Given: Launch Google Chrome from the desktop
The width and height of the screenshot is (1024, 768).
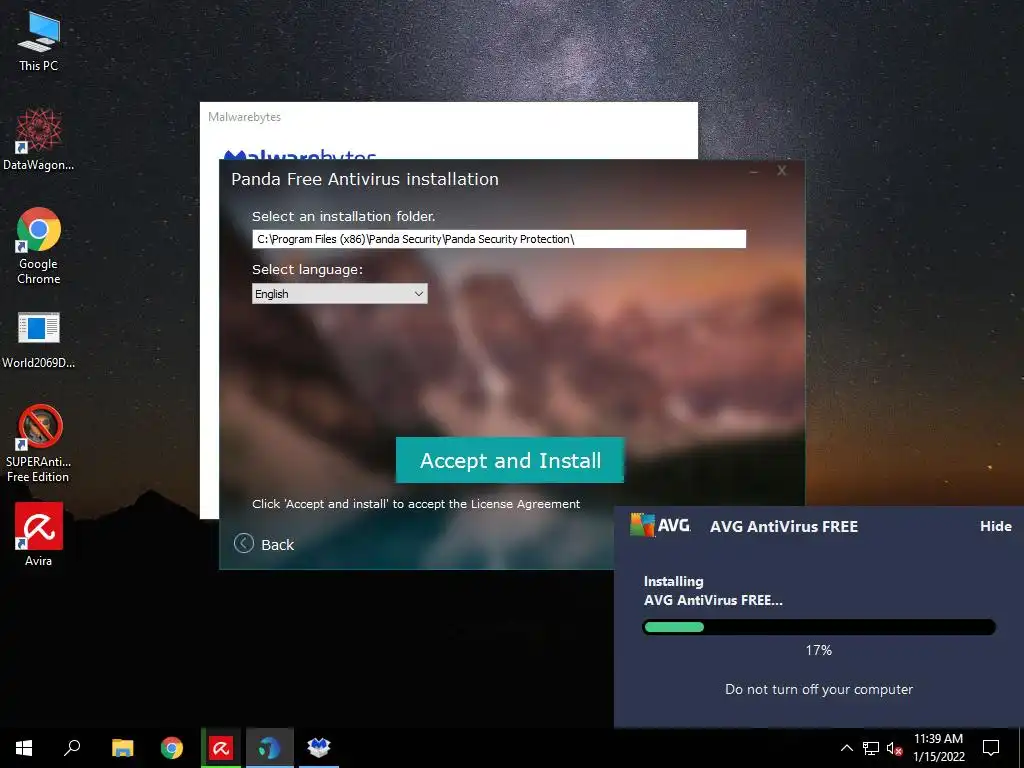Looking at the screenshot, I should tap(39, 246).
